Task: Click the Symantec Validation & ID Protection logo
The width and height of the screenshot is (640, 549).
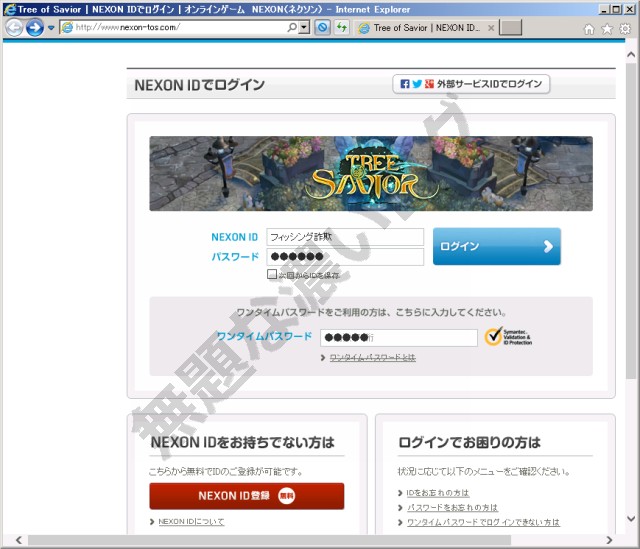Action: tap(508, 337)
